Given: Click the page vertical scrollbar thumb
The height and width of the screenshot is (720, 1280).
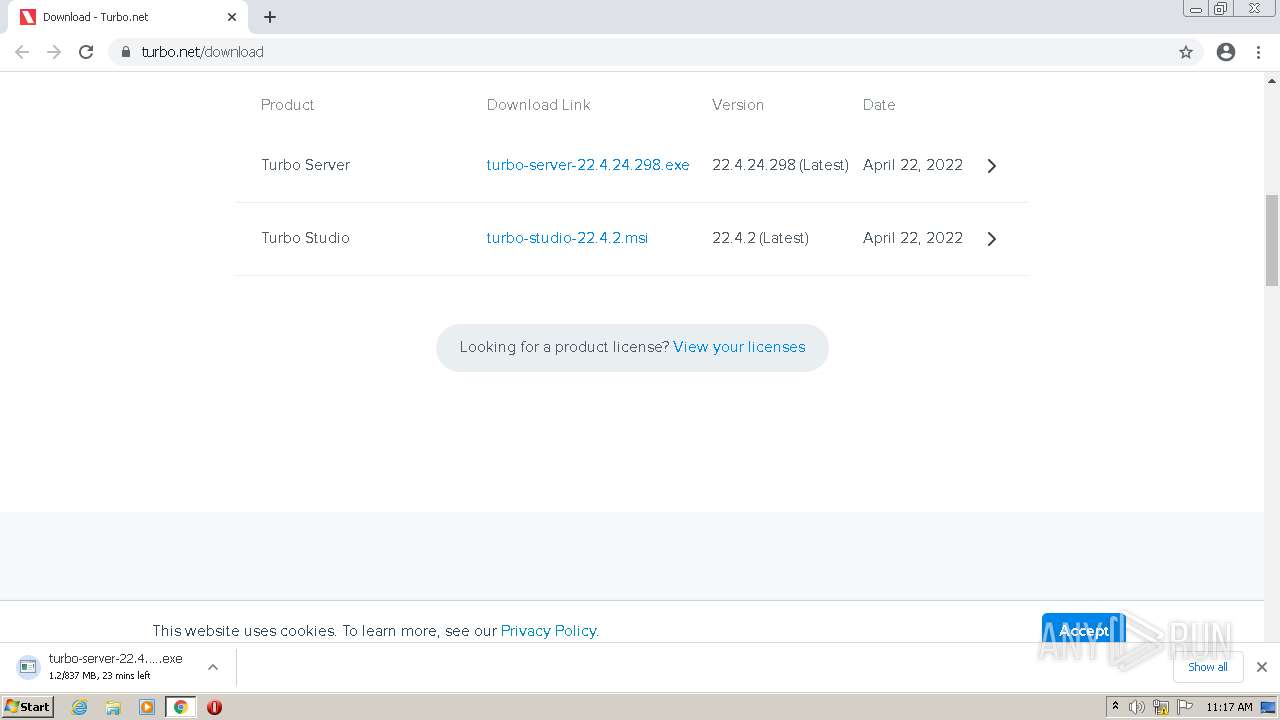Looking at the screenshot, I should (1272, 240).
